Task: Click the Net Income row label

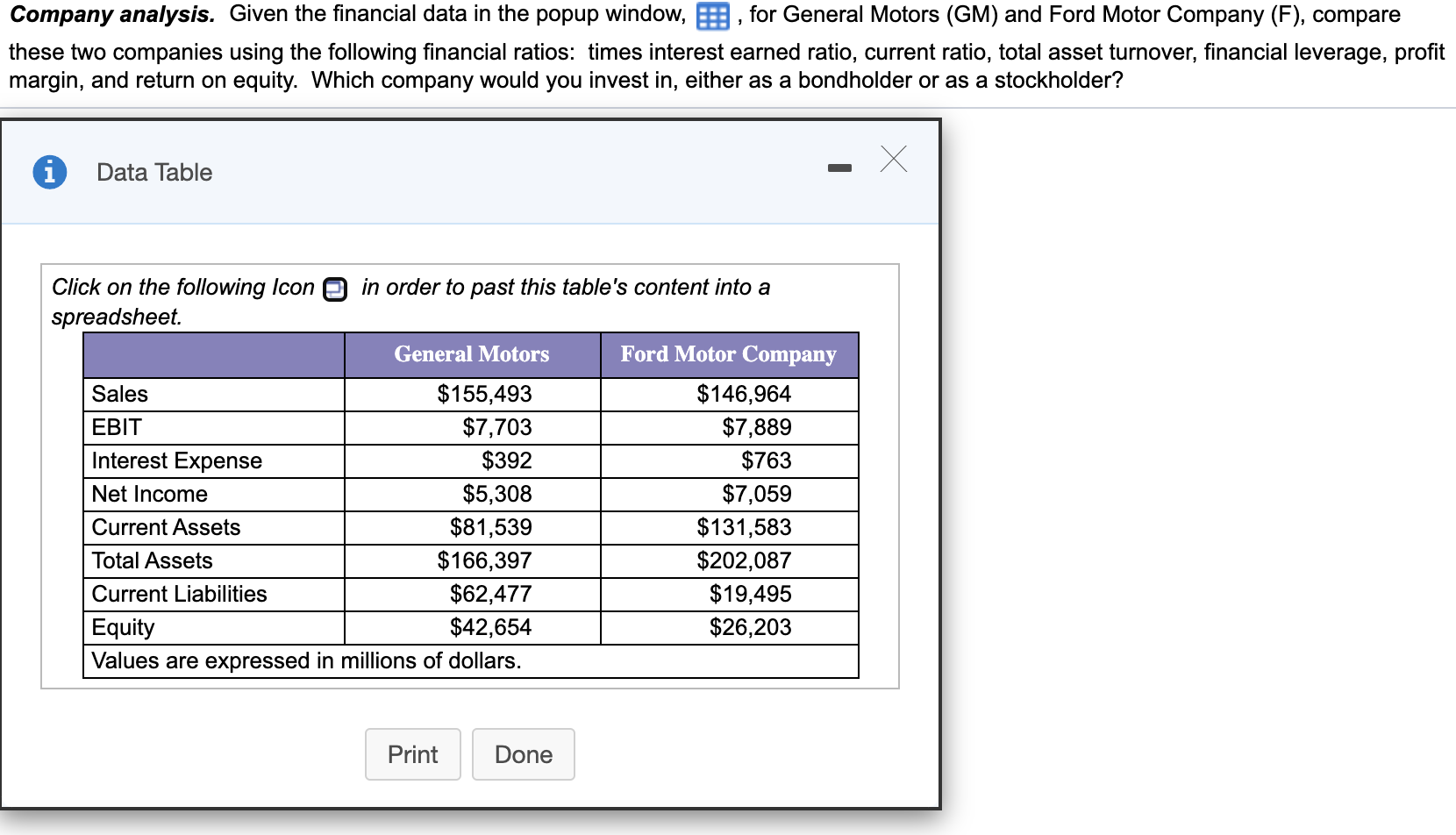Action: tap(150, 494)
